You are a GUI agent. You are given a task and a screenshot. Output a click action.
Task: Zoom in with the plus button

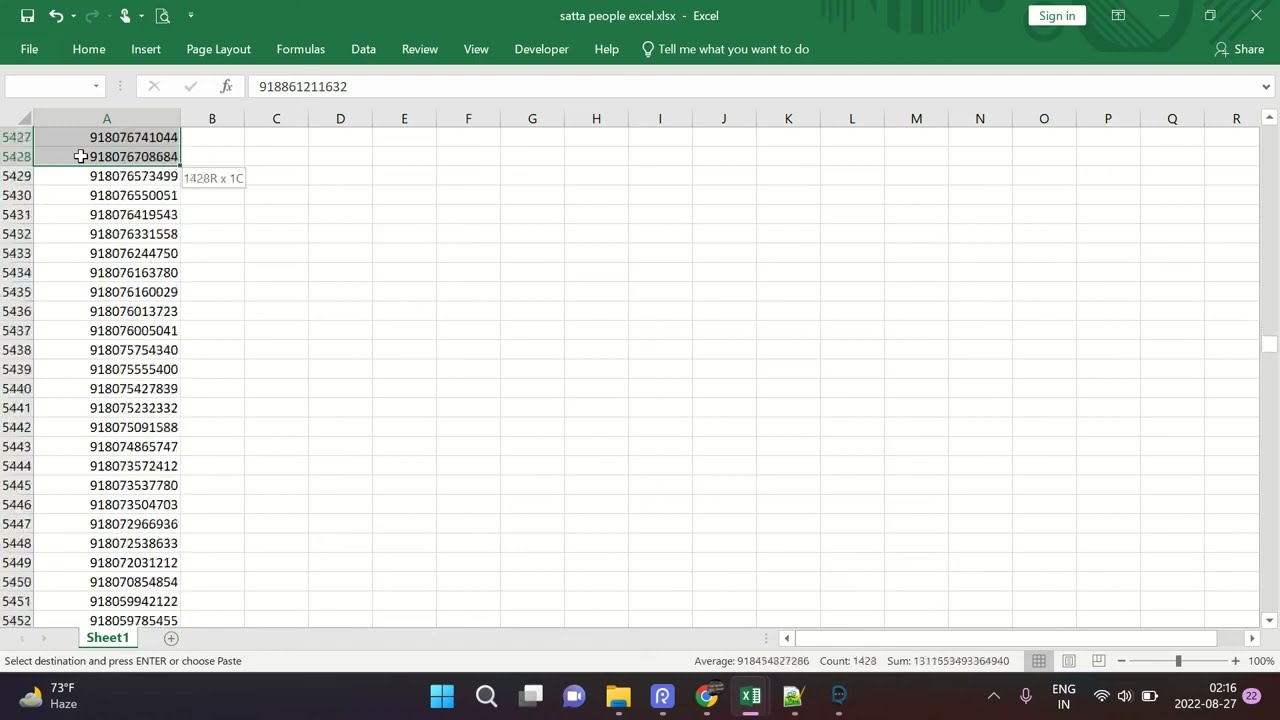(x=1235, y=661)
